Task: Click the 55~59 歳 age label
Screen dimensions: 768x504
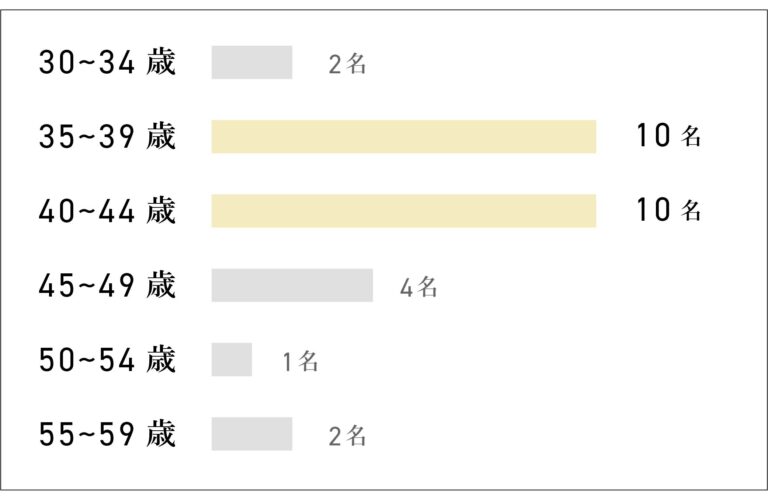Action: pyautogui.click(x=107, y=434)
